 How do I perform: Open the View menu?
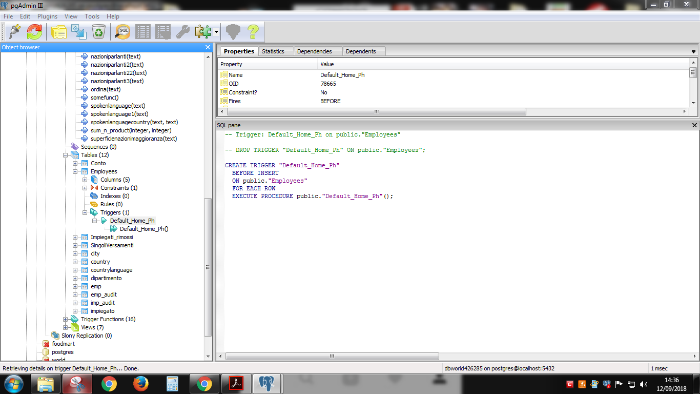(71, 17)
